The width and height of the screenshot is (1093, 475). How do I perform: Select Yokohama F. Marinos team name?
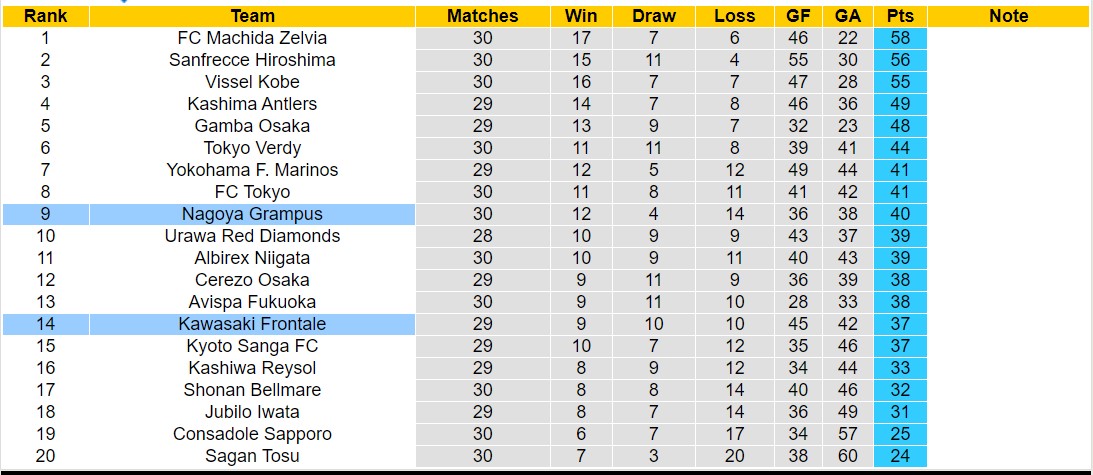click(252, 170)
